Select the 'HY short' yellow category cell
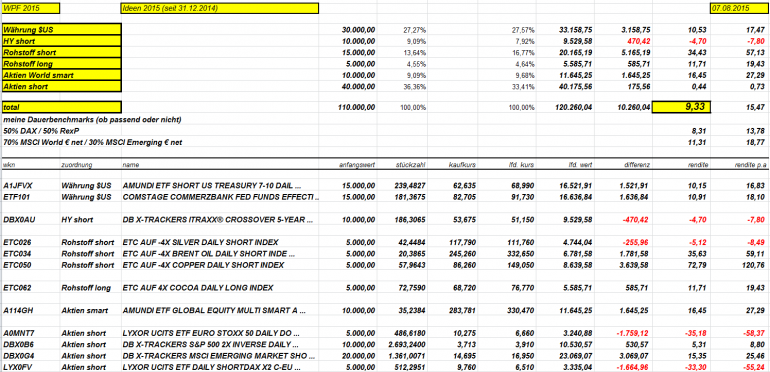Viewport: 770px width, 372px height. [x=61, y=41]
